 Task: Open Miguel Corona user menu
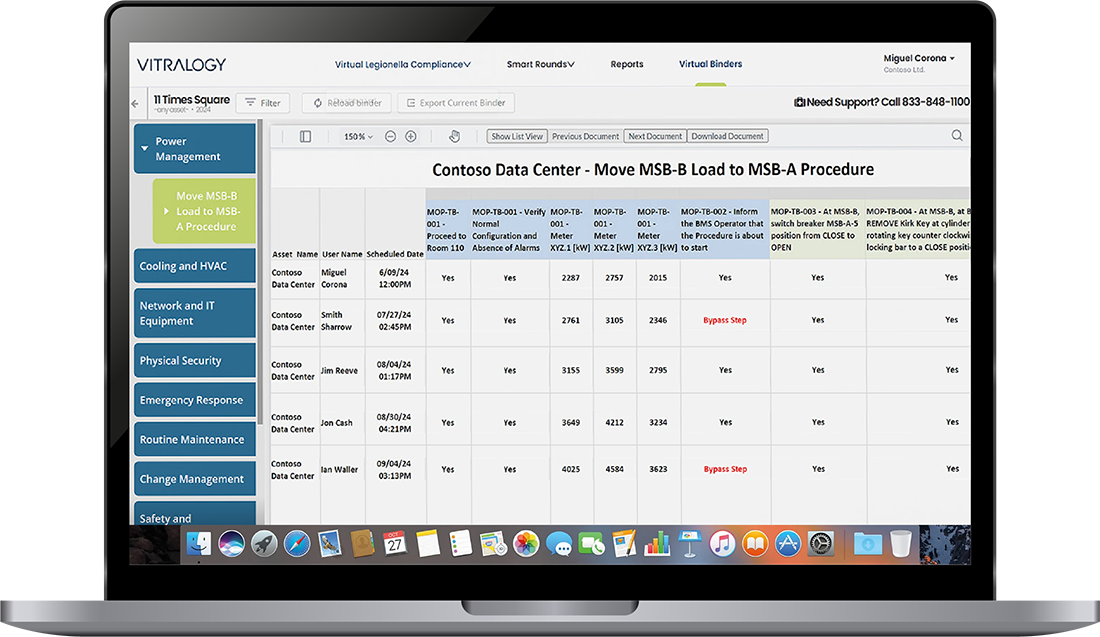tap(919, 58)
